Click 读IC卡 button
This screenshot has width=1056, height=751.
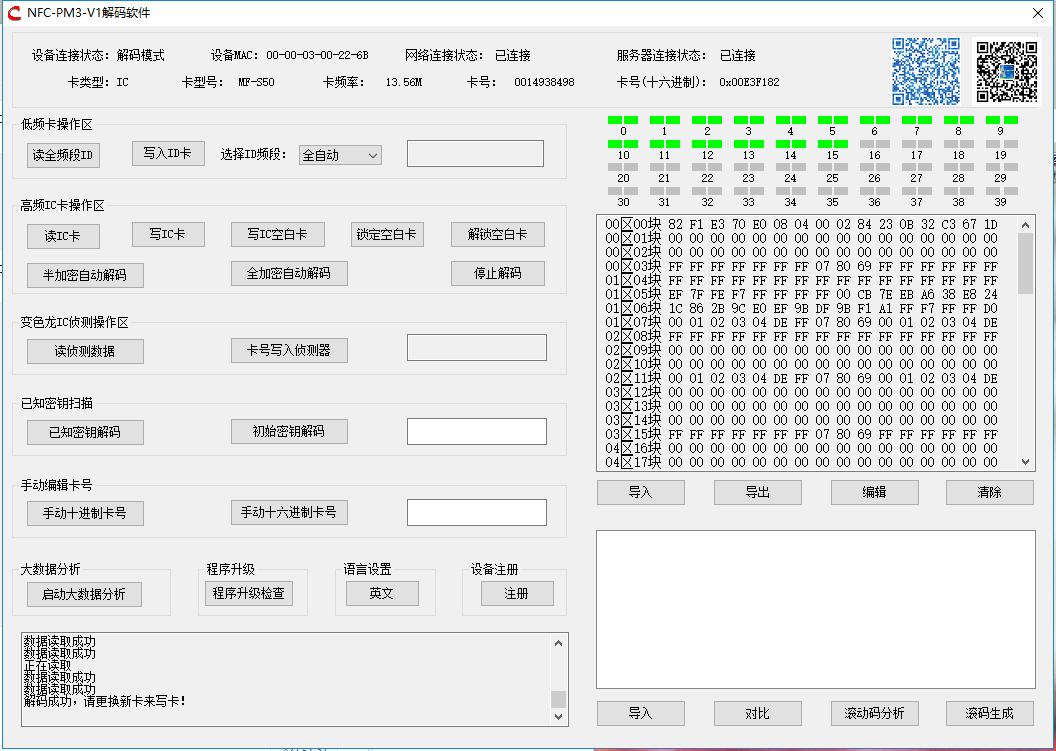tap(62, 236)
